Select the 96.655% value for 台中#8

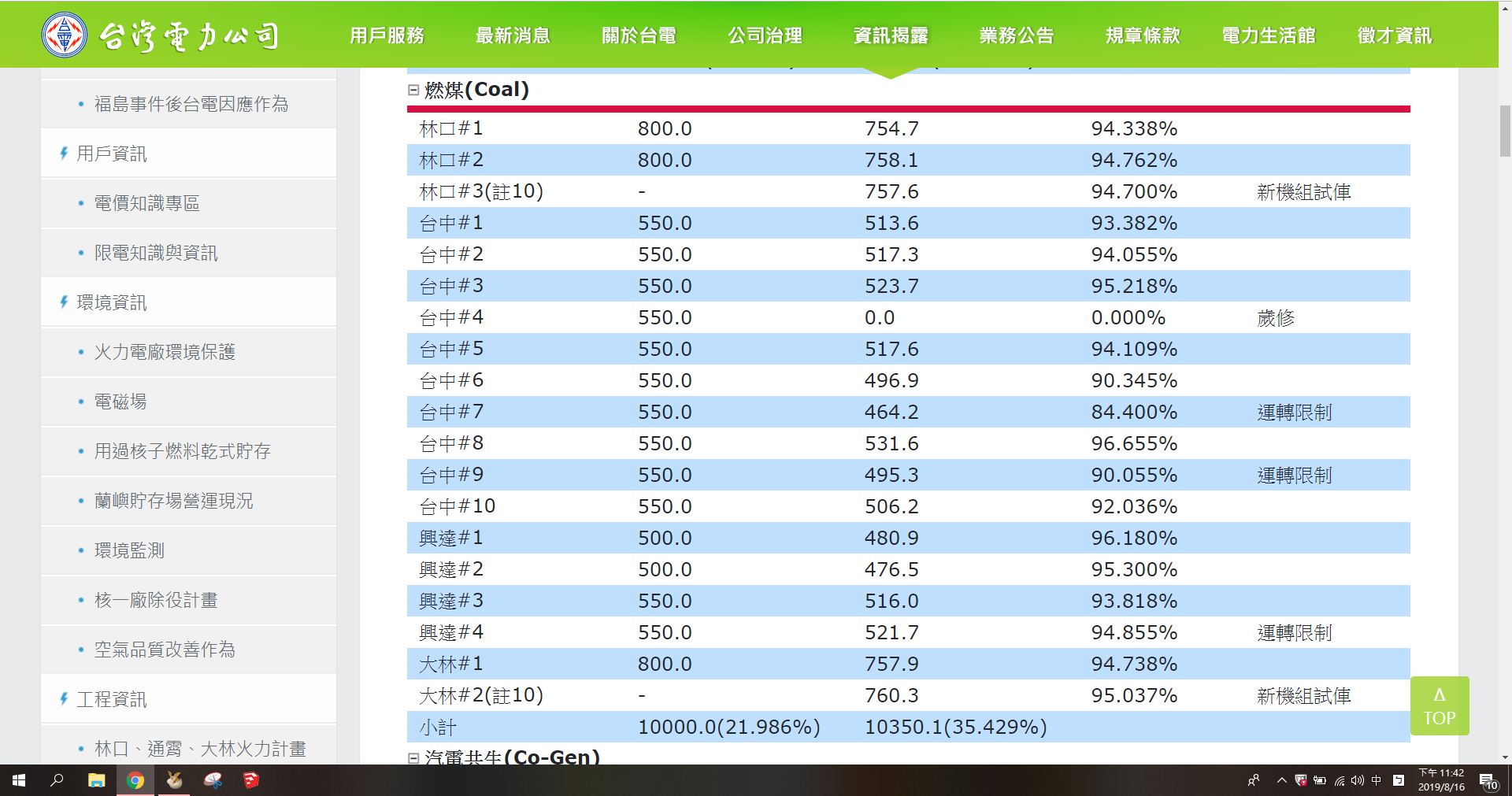point(1134,443)
